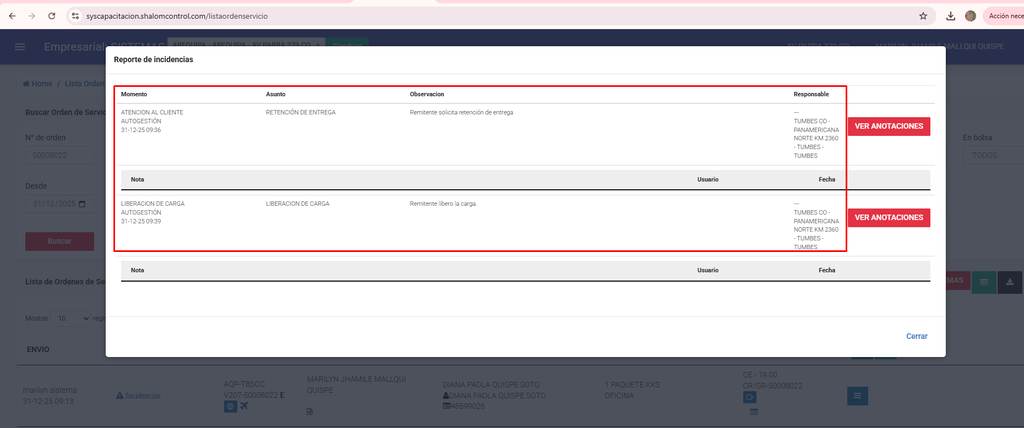Image resolution: width=1024 pixels, height=428 pixels.
Task: Click the dark download button above the list
Action: [1010, 282]
